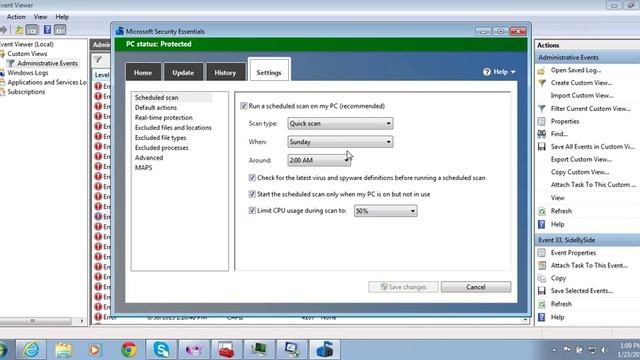Click Export Custom View link in Actions

(x=581, y=159)
